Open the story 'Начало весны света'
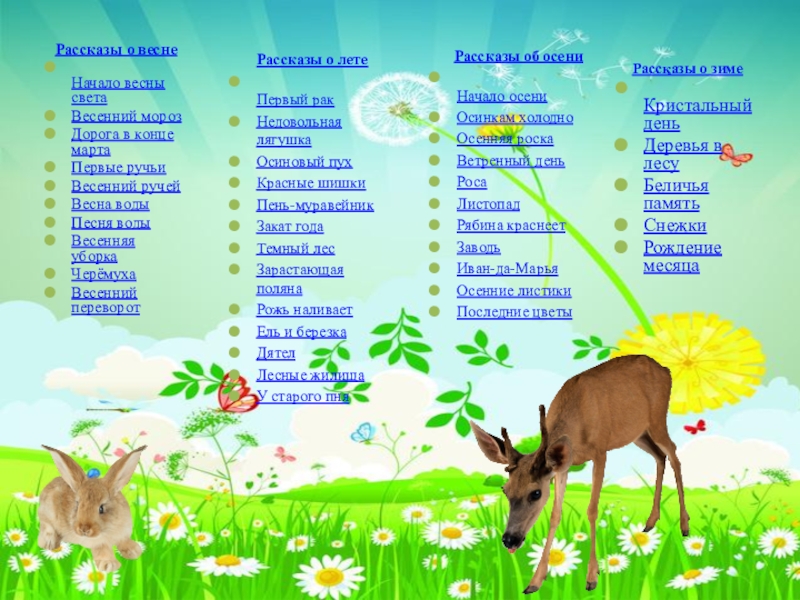 (118, 90)
